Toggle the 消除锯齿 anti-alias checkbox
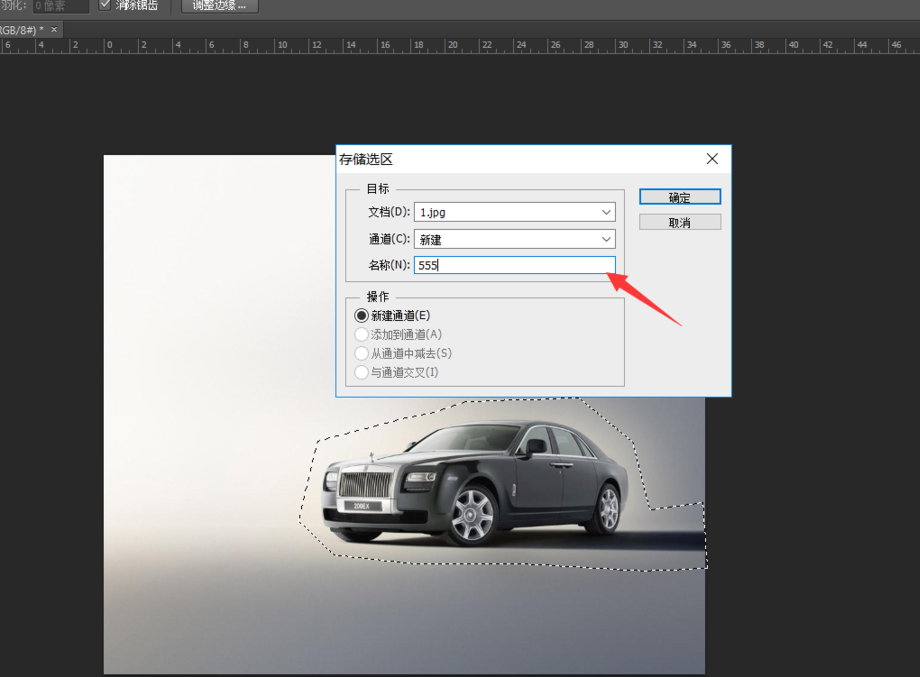 click(105, 5)
